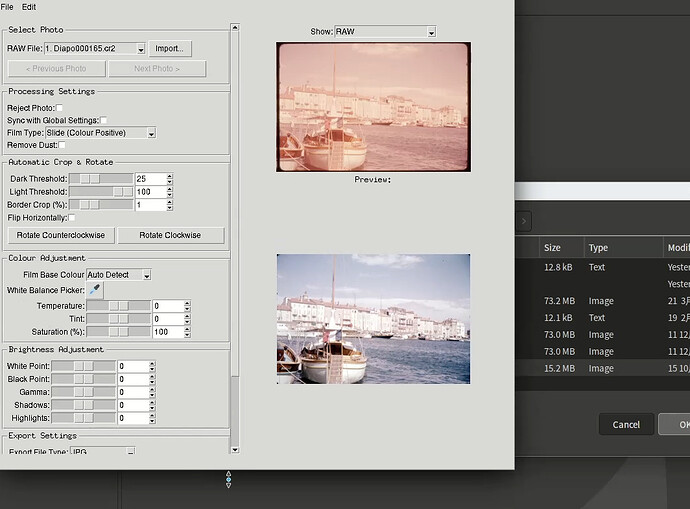Tick the Flip Horizontally checkbox
Image resolution: width=690 pixels, height=509 pixels.
(72, 217)
